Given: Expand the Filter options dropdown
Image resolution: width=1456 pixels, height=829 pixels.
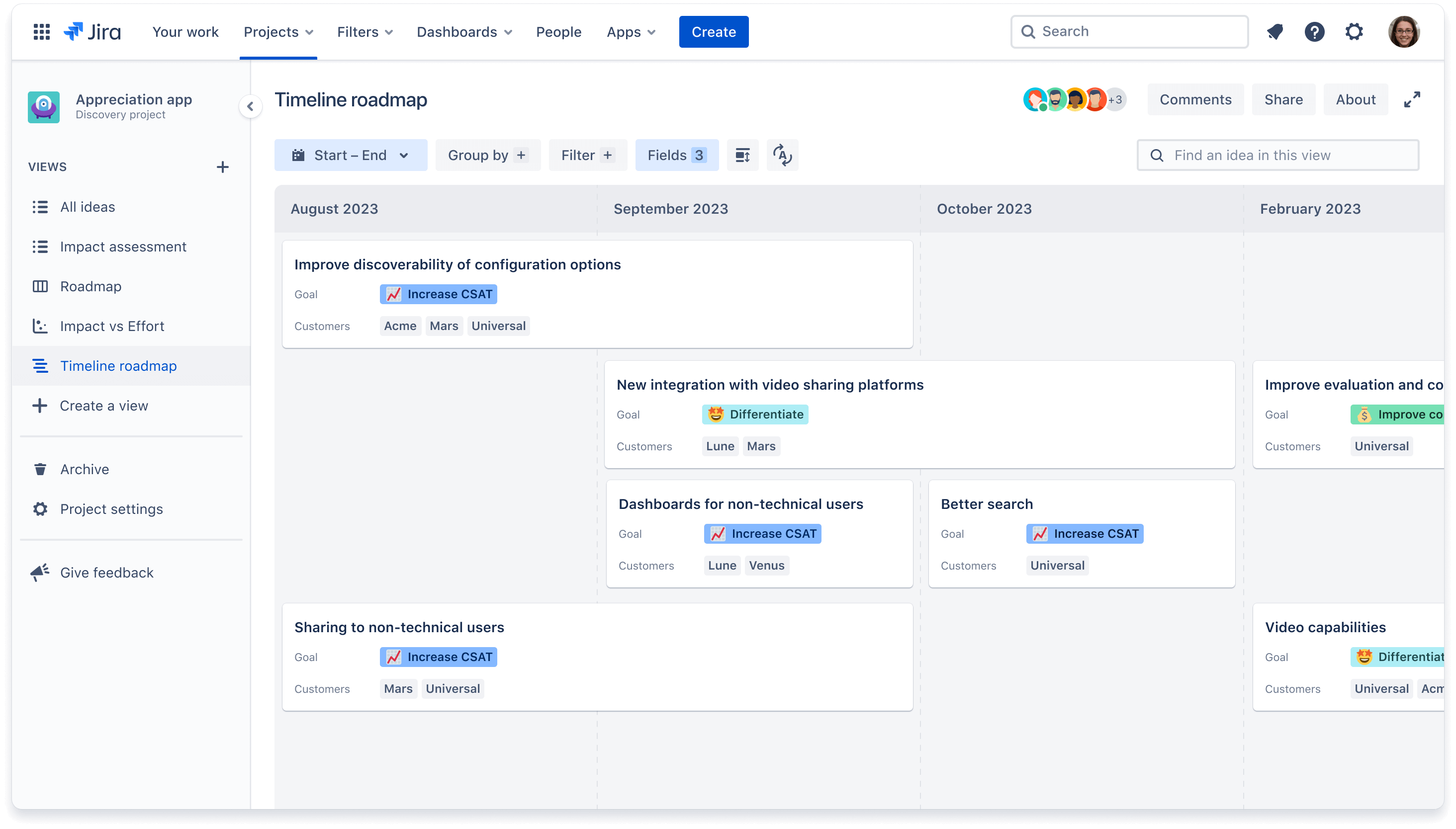Looking at the screenshot, I should (585, 155).
